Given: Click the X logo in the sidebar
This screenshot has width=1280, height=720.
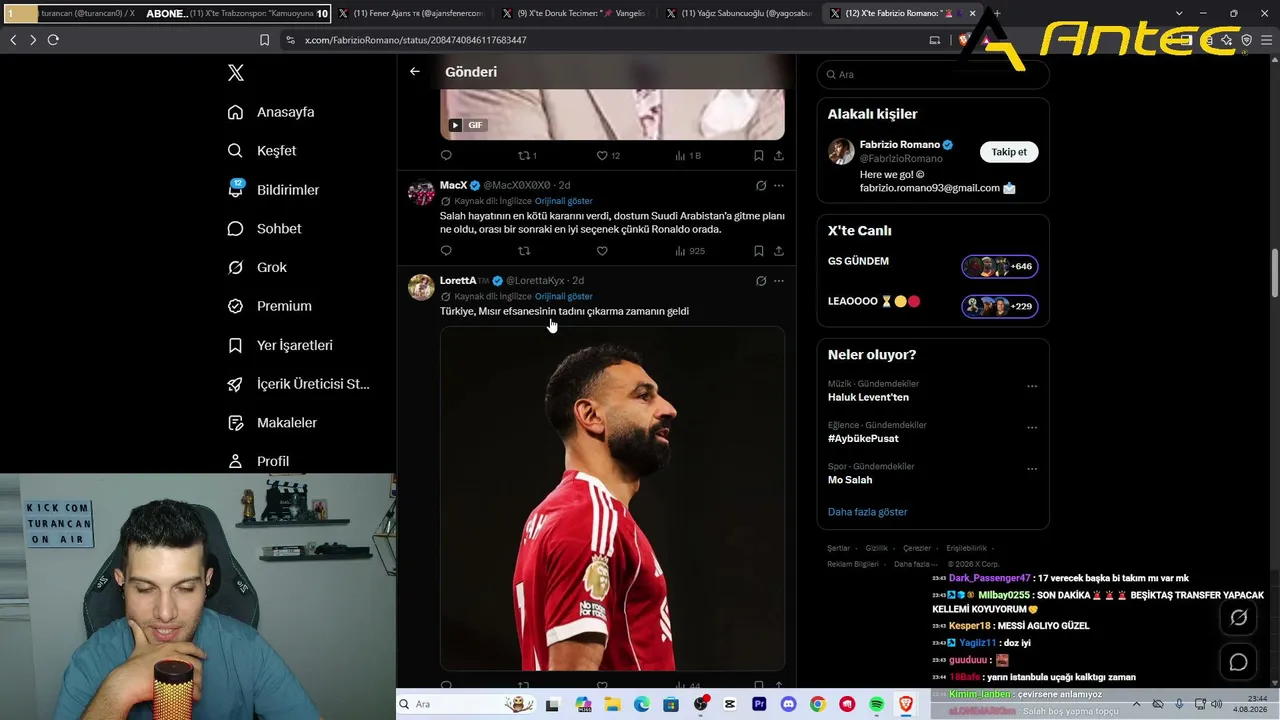Looking at the screenshot, I should point(236,73).
